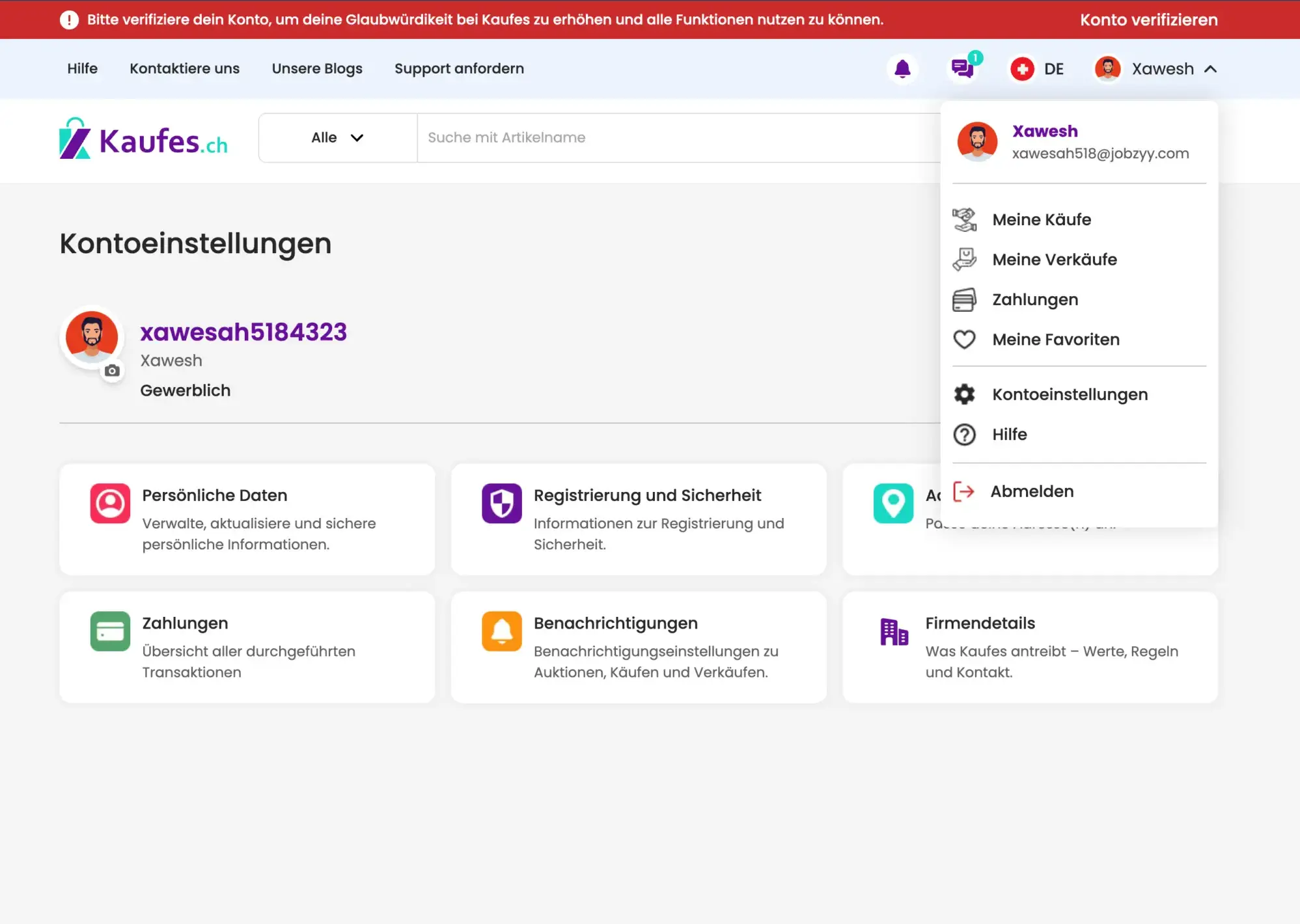The image size is (1300, 924).
Task: Click the Firmendetails building icon
Action: pos(893,631)
